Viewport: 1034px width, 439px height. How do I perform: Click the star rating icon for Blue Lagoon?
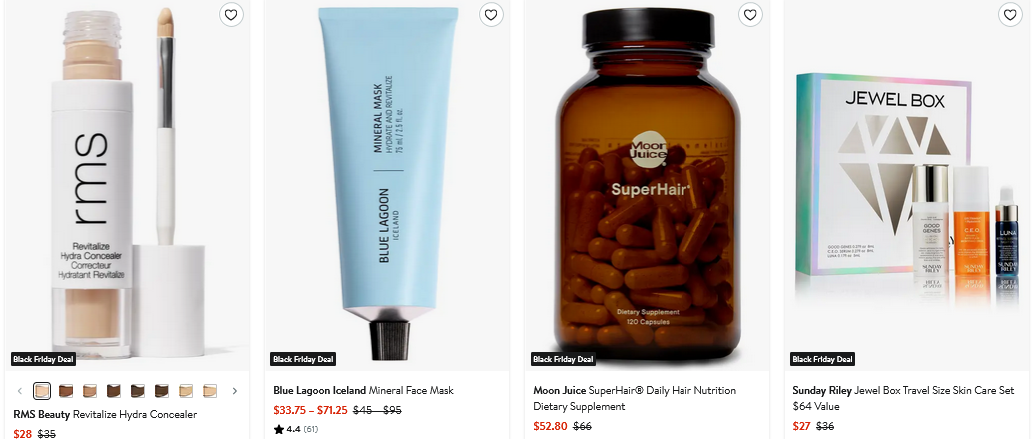[x=279, y=429]
